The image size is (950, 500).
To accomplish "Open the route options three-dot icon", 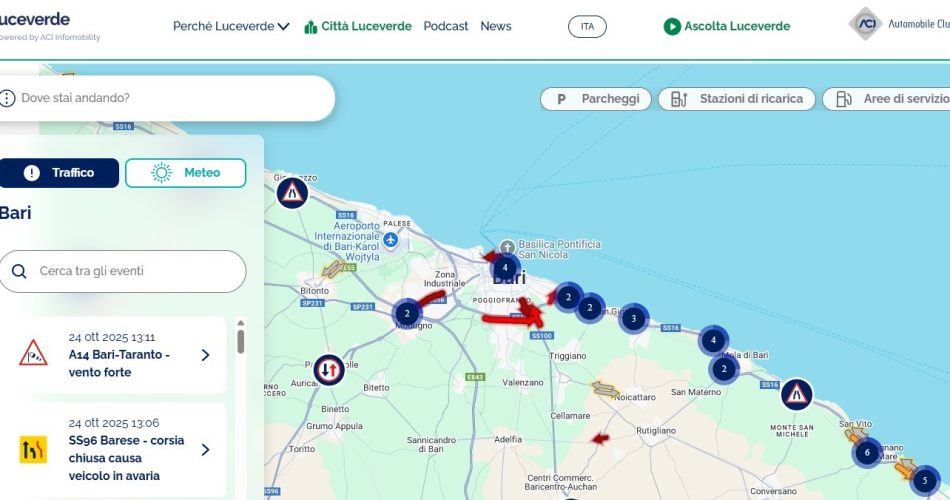I will 7,98.
